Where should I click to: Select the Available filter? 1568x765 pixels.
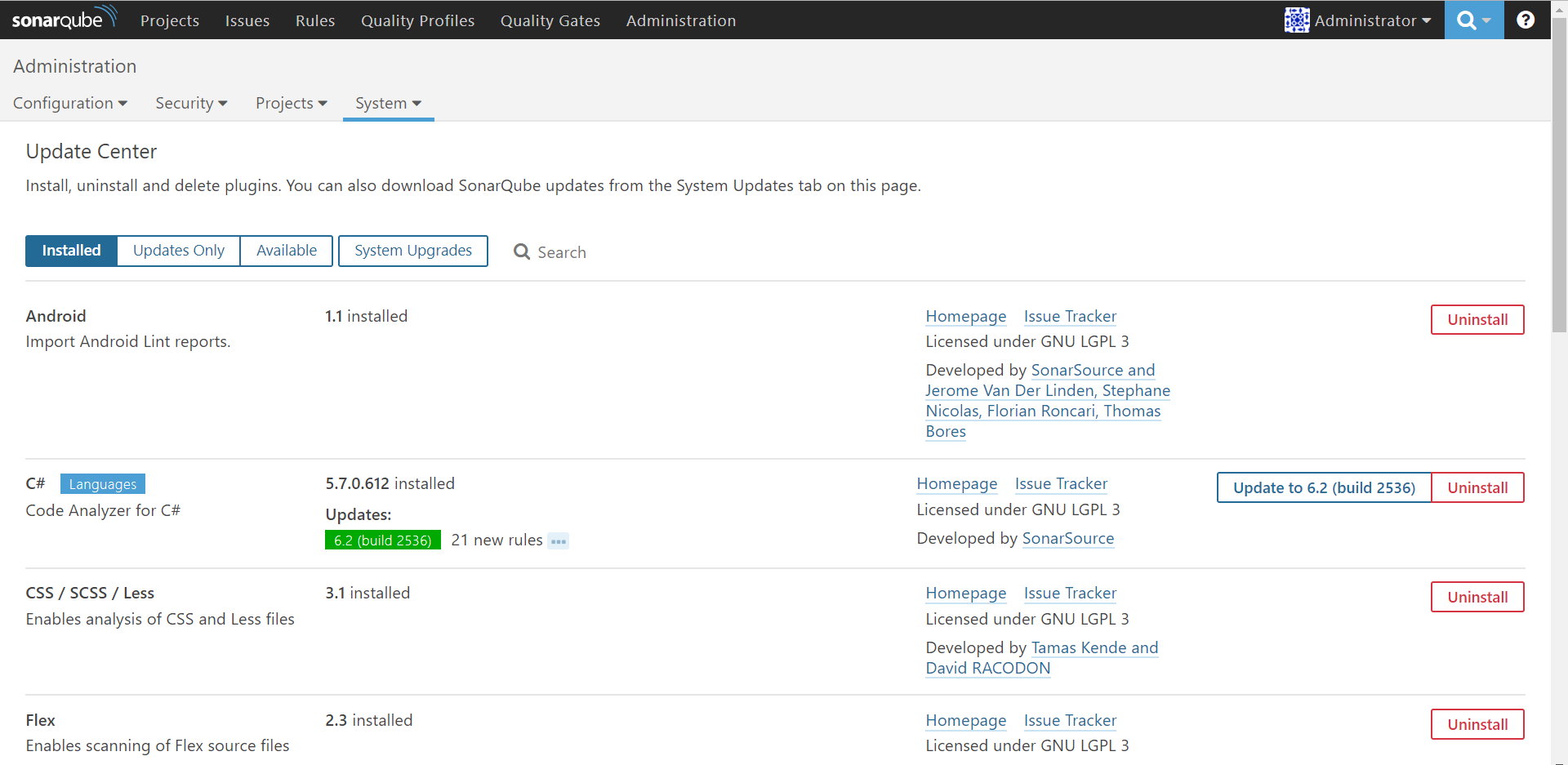[287, 251]
